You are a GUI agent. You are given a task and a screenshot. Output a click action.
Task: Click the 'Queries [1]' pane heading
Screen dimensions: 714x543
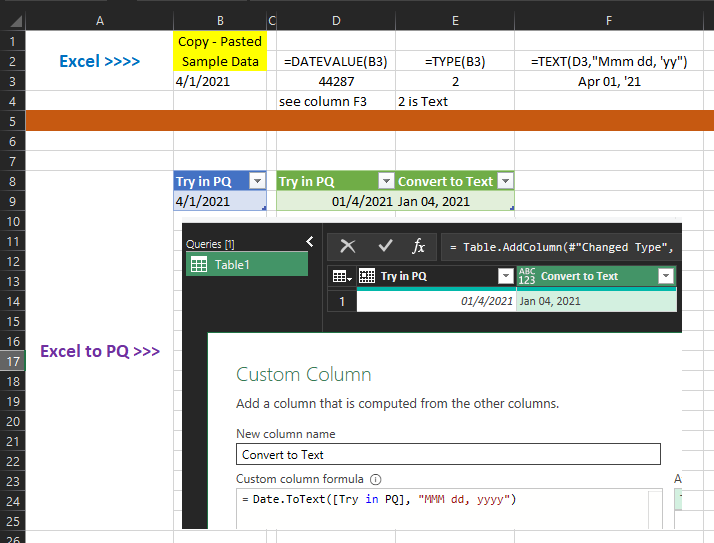pyautogui.click(x=210, y=244)
